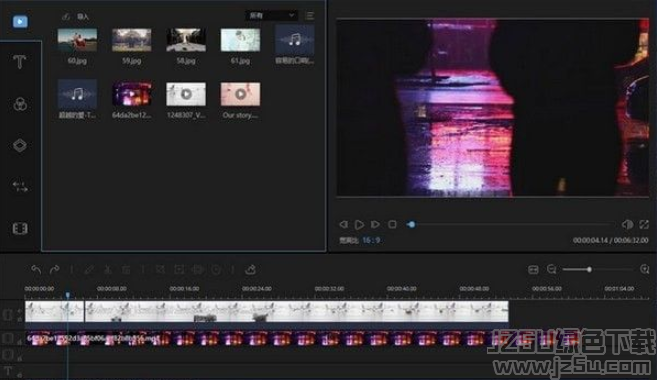This screenshot has width=657, height=380.
Task: Select the audio file in the second media row
Action: coord(77,94)
